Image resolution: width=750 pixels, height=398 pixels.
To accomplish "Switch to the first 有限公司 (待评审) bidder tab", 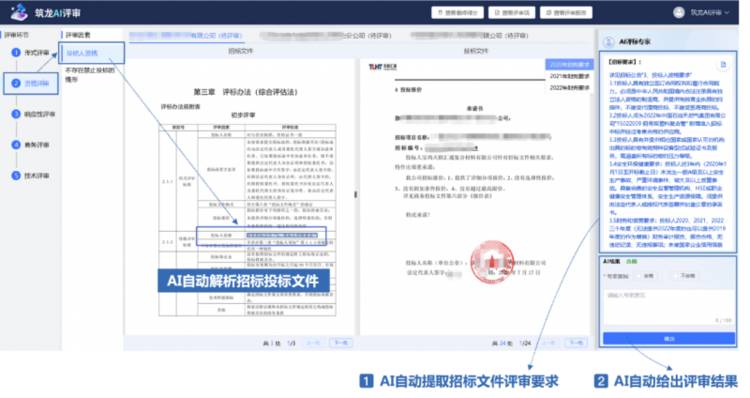I will (186, 35).
